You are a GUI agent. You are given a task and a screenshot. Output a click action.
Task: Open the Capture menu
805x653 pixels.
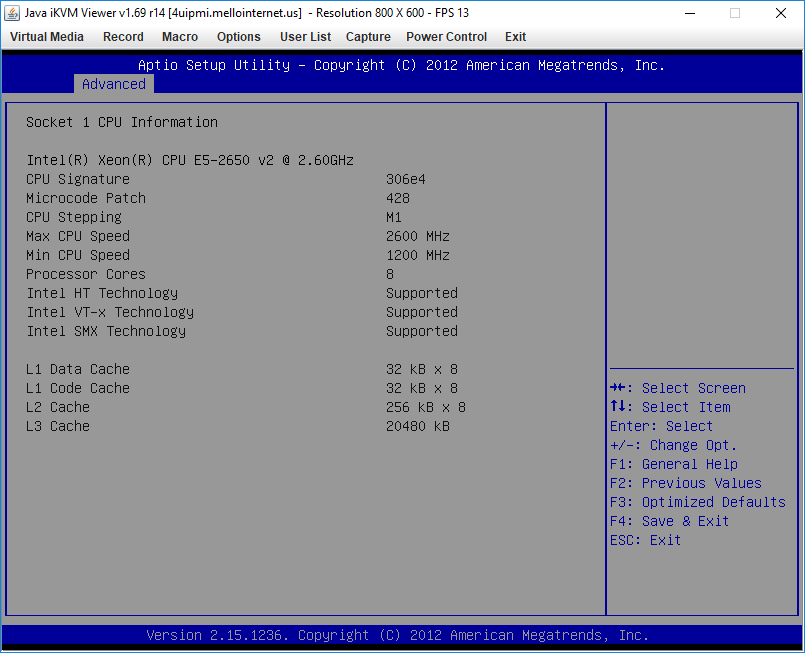point(368,37)
